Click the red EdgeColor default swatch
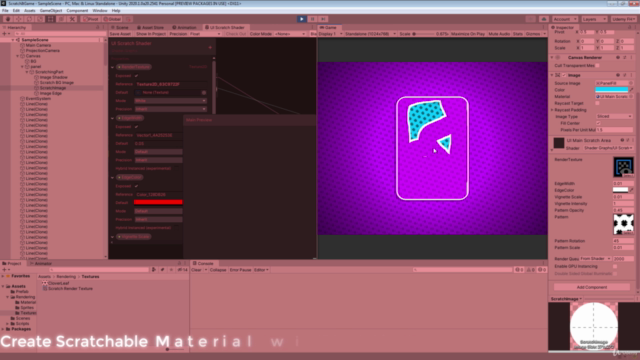 [158, 202]
